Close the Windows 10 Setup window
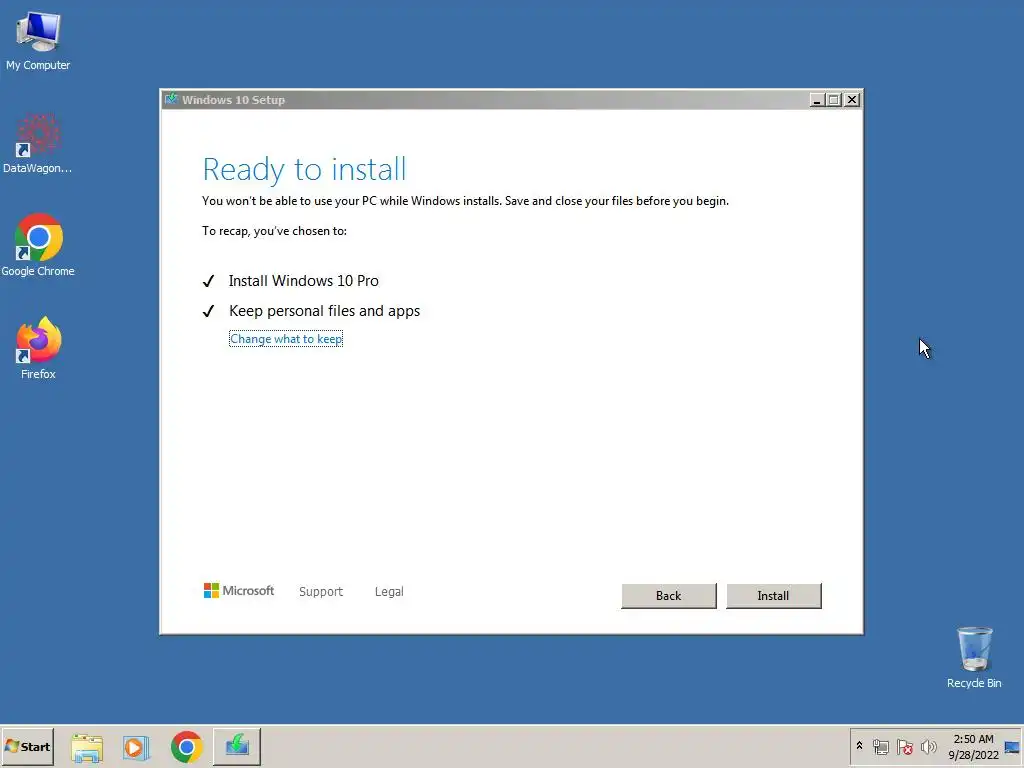 (852, 100)
